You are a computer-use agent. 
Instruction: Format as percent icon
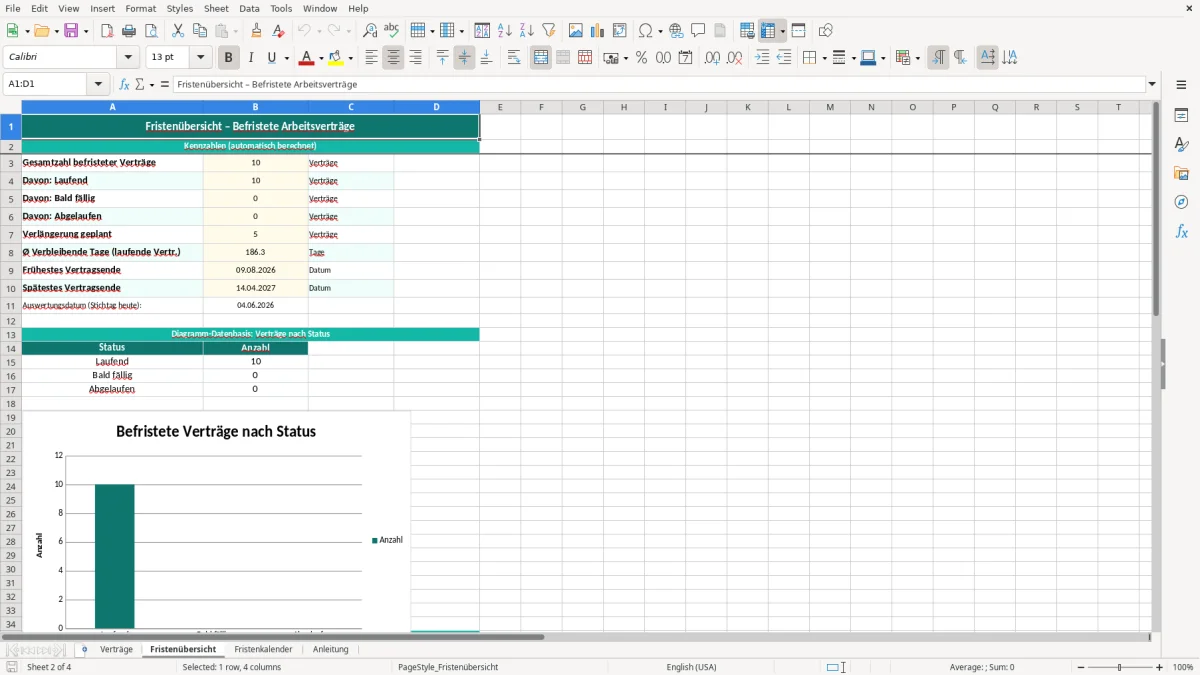click(641, 58)
